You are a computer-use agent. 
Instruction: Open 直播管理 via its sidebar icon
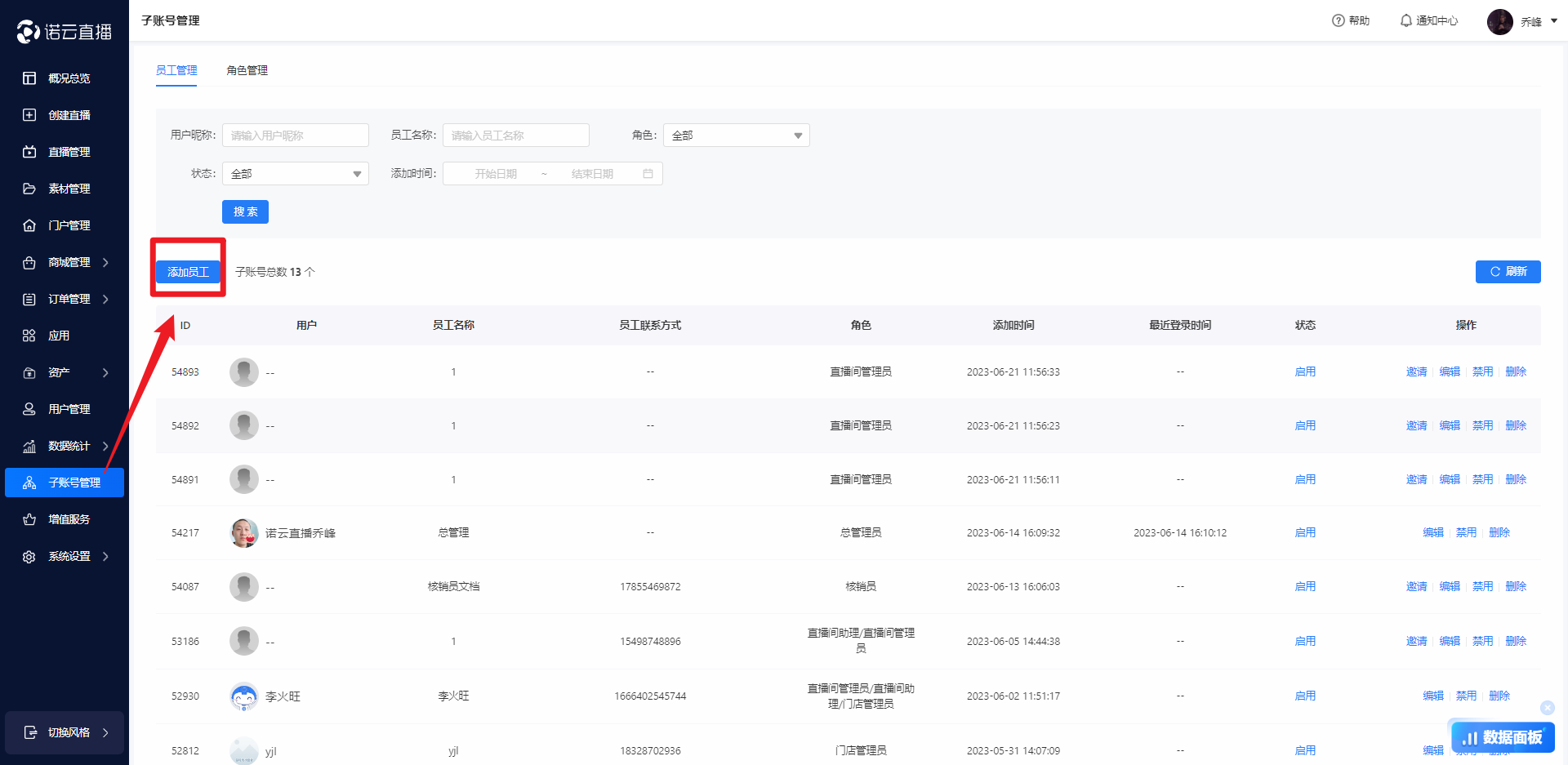[29, 152]
